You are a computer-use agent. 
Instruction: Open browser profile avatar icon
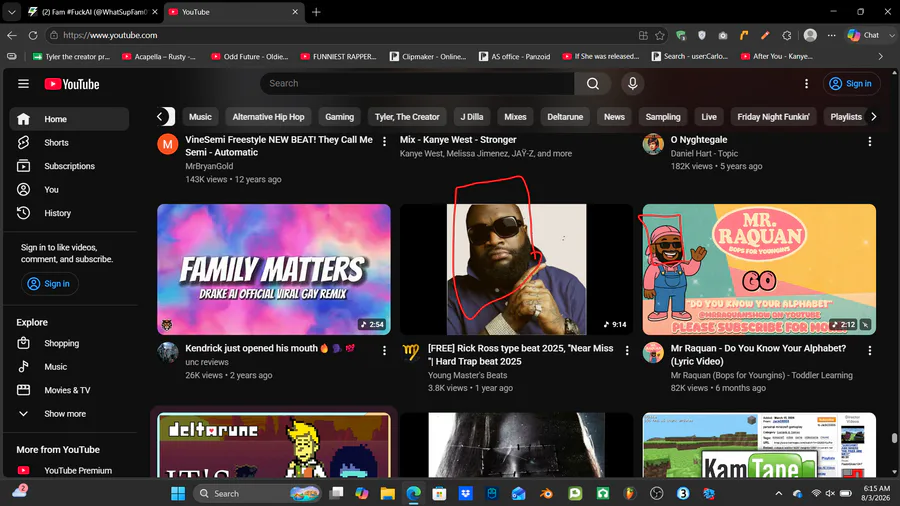click(810, 36)
